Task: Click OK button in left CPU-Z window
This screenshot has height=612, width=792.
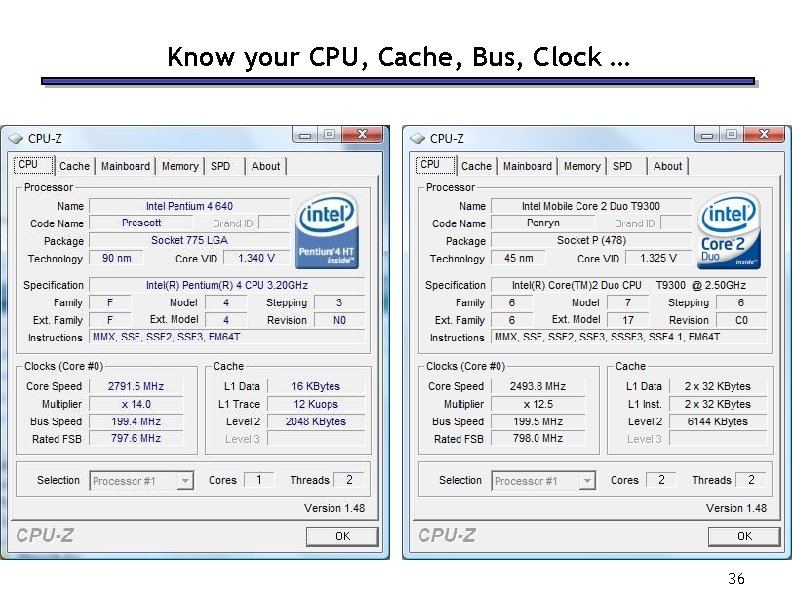Action: [342, 536]
